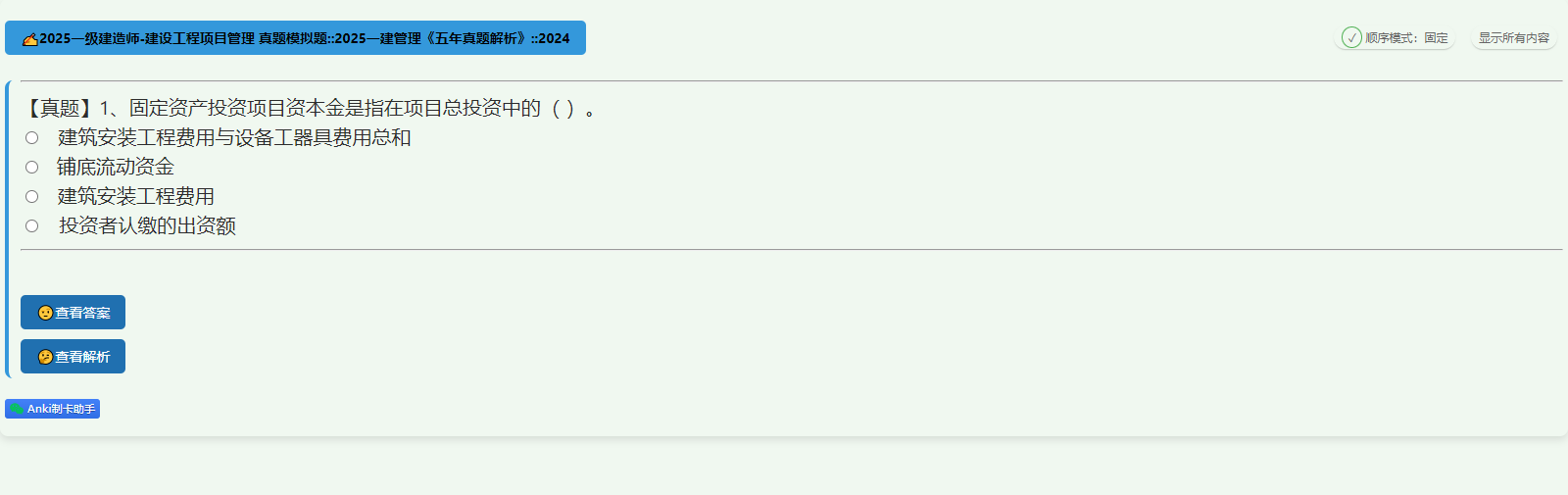The image size is (1568, 495).
Task: Pick radio option 投资者认缴的出资额
Action: pos(31,226)
